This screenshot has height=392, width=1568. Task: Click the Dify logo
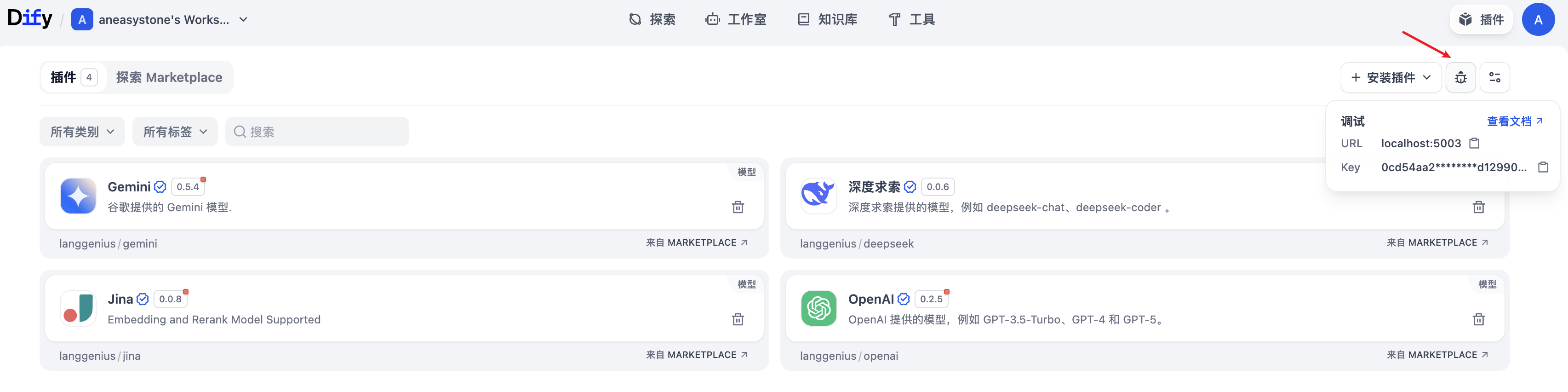coord(29,18)
